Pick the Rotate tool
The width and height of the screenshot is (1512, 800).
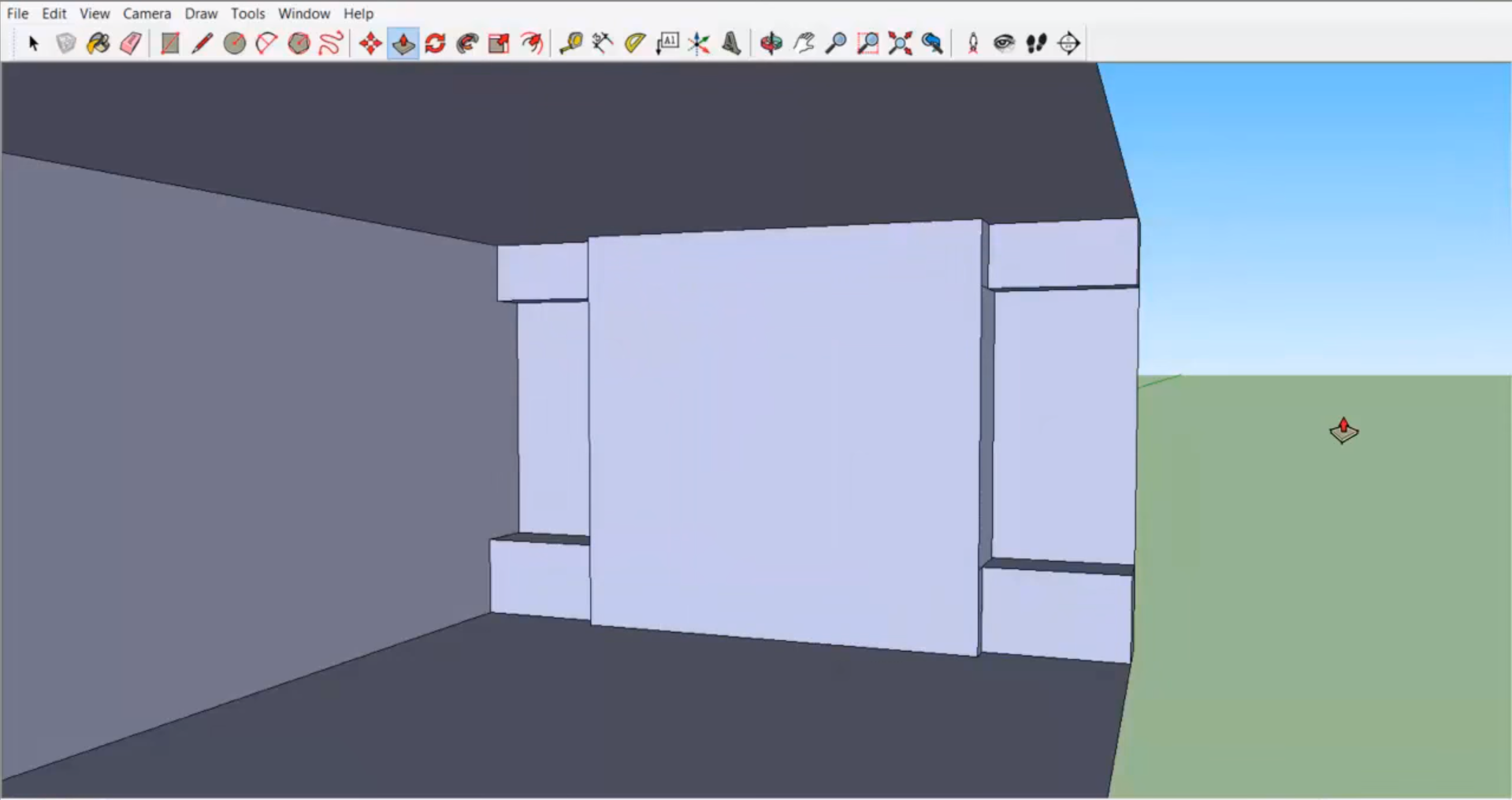click(x=436, y=43)
